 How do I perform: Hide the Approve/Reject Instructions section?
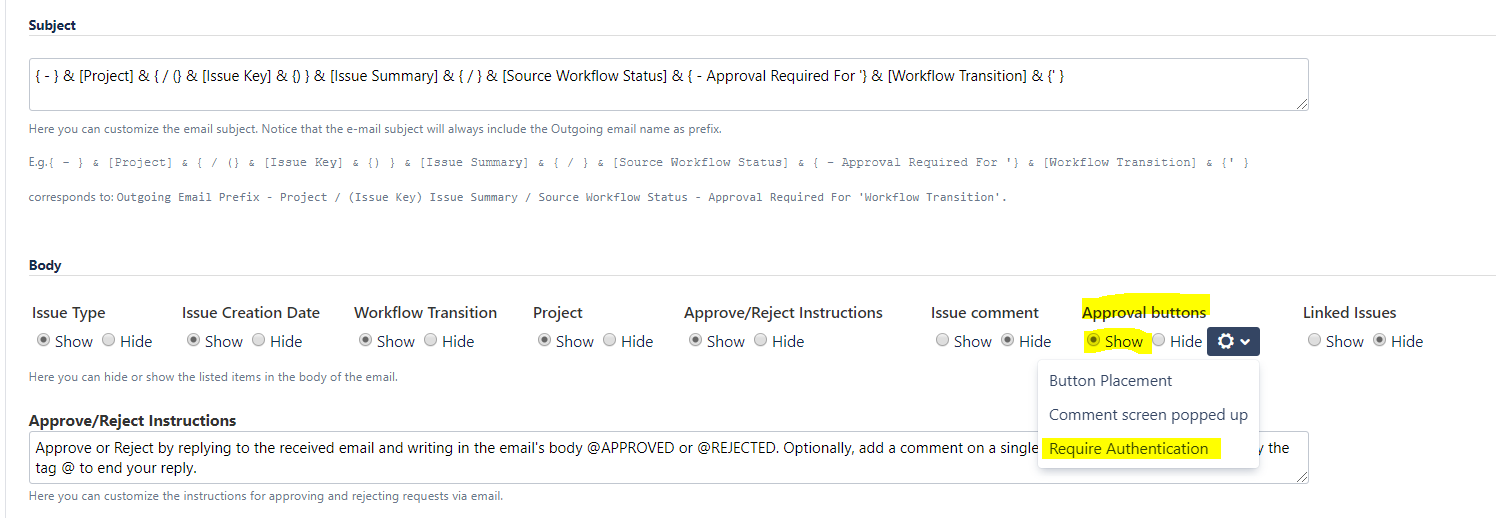(761, 341)
